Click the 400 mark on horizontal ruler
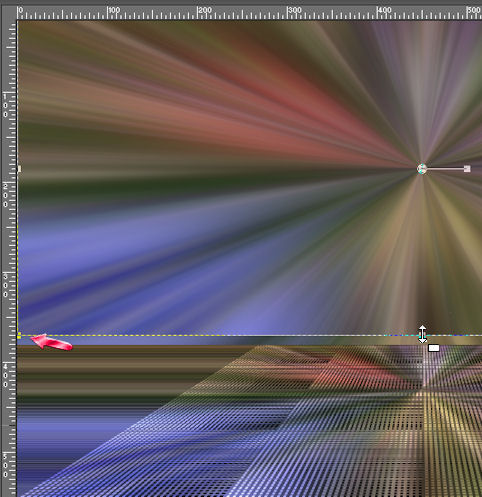The height and width of the screenshot is (497, 482). pyautogui.click(x=384, y=10)
